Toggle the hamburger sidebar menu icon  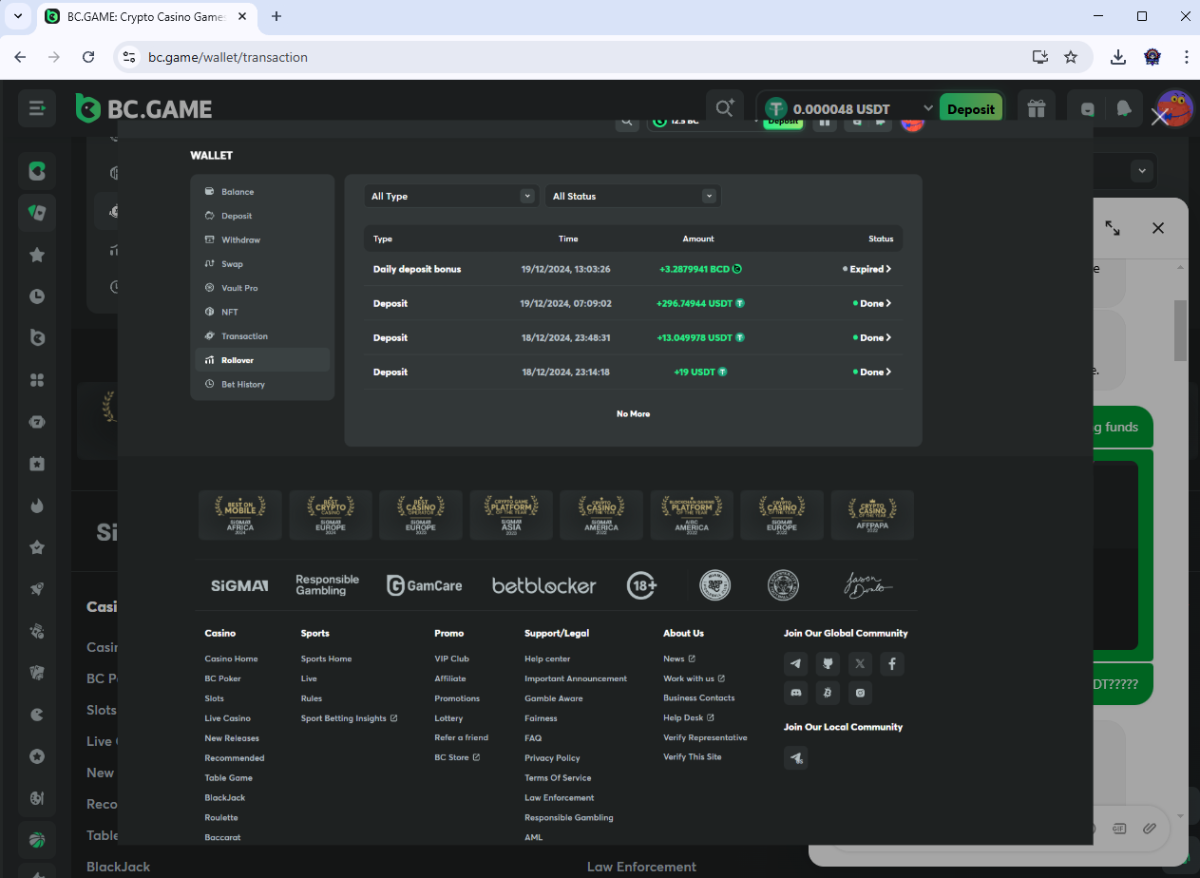click(37, 108)
